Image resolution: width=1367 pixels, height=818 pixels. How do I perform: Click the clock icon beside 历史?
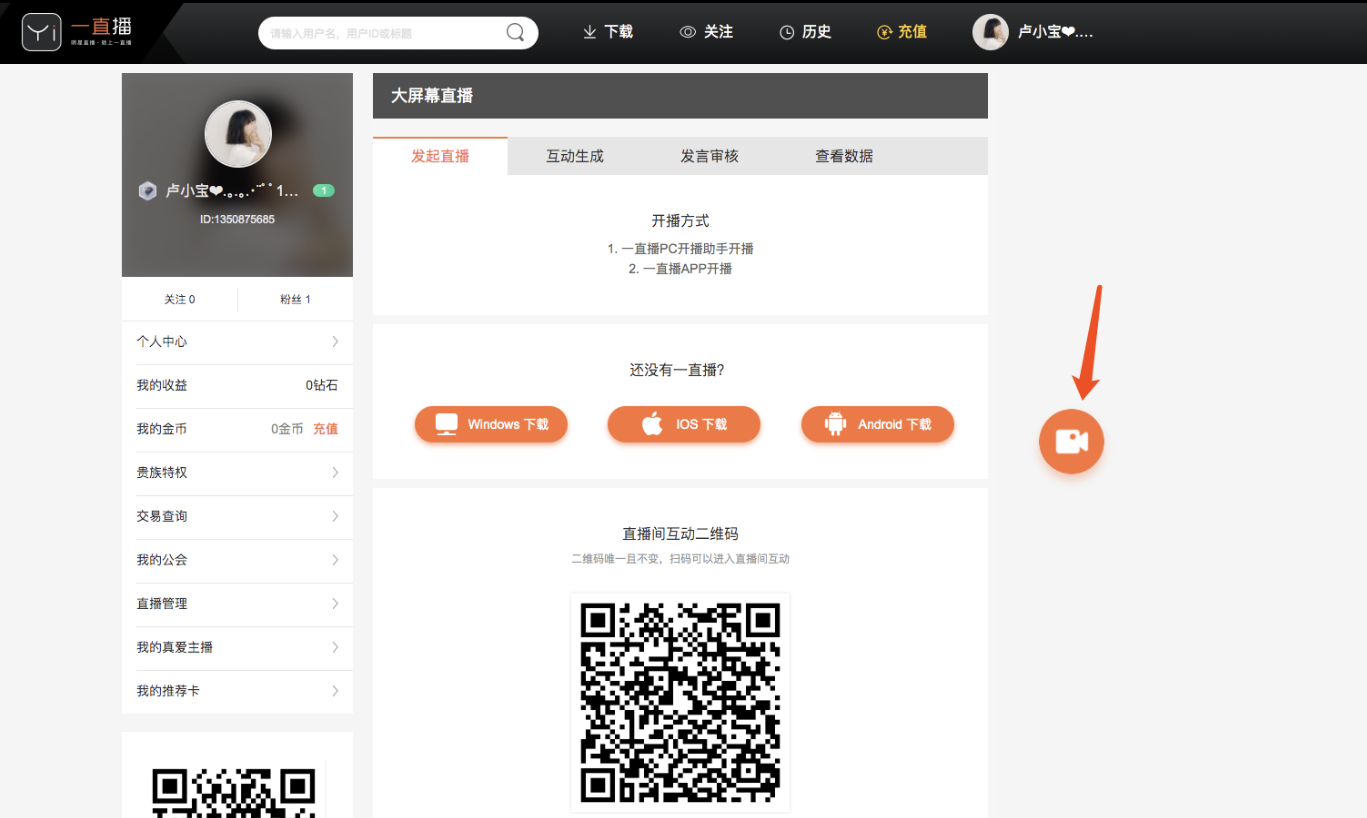click(787, 32)
